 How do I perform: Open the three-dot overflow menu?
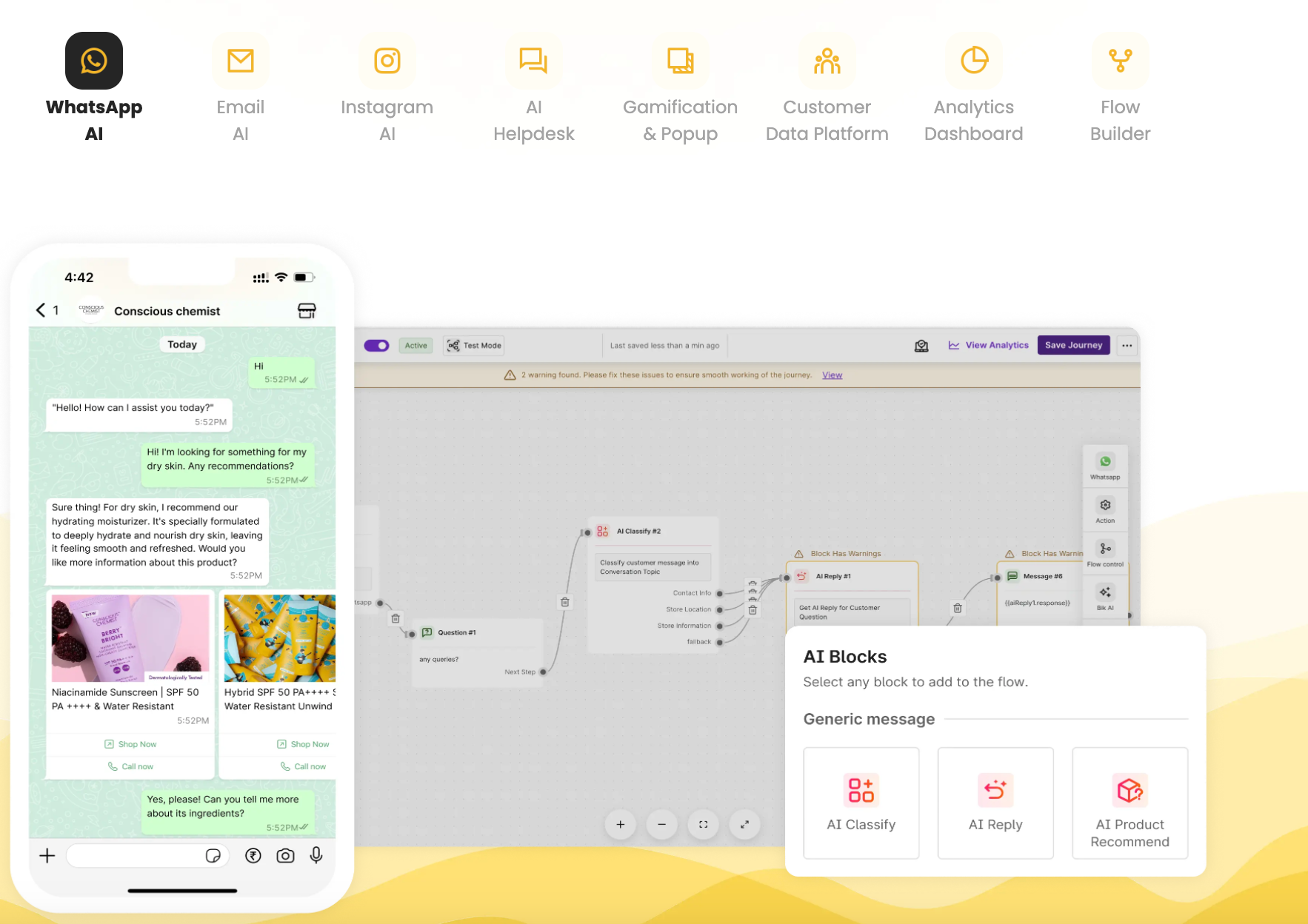[1127, 345]
